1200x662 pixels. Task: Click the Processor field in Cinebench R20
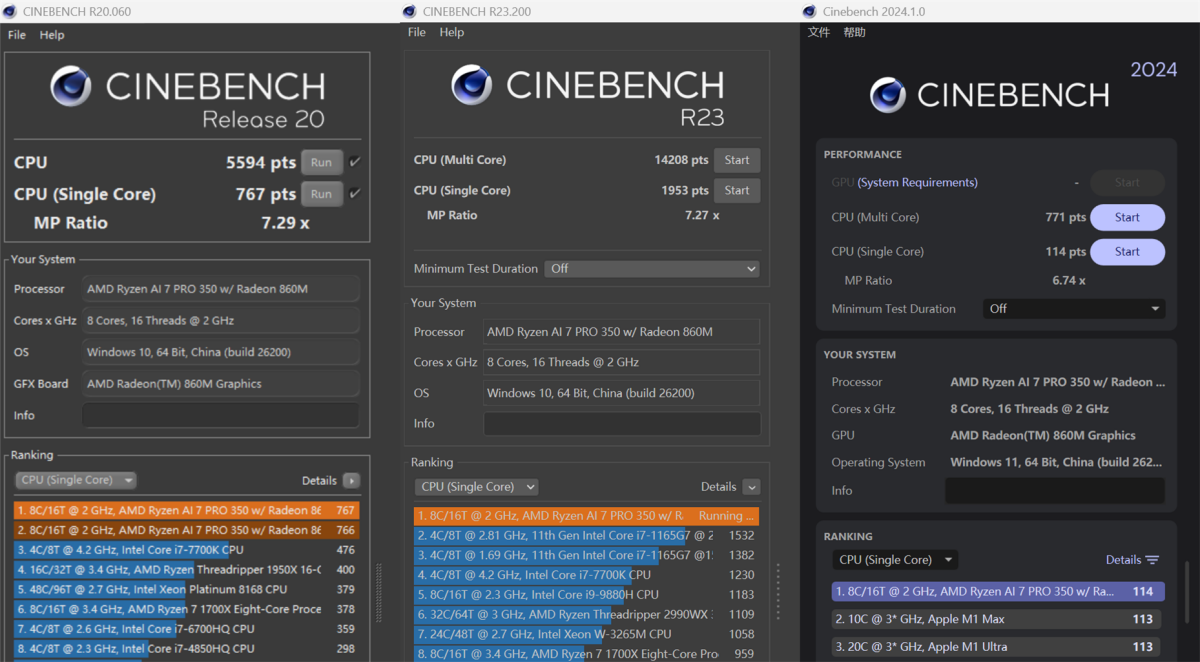[220, 289]
